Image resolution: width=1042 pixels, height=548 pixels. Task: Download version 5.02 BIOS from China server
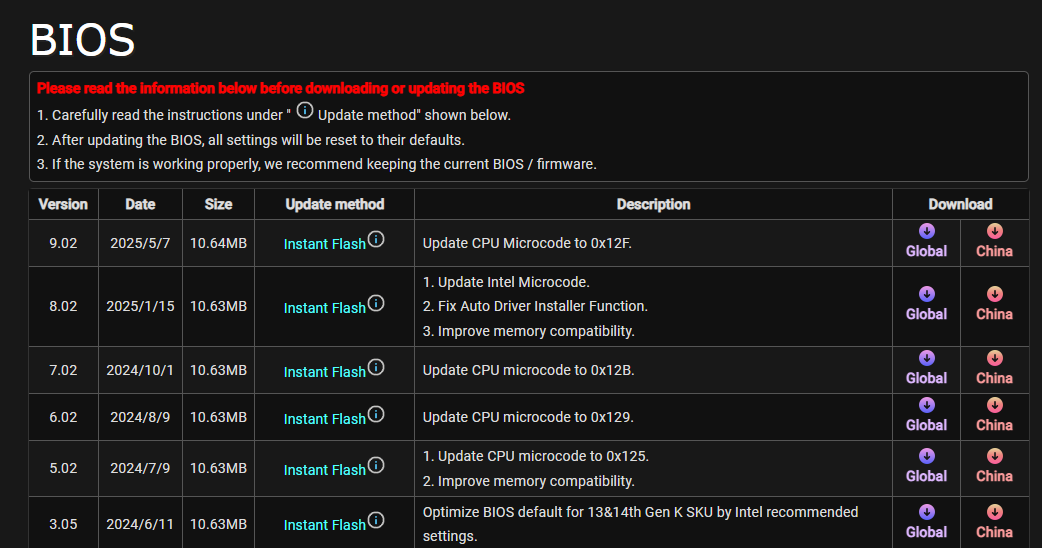pyautogui.click(x=994, y=467)
